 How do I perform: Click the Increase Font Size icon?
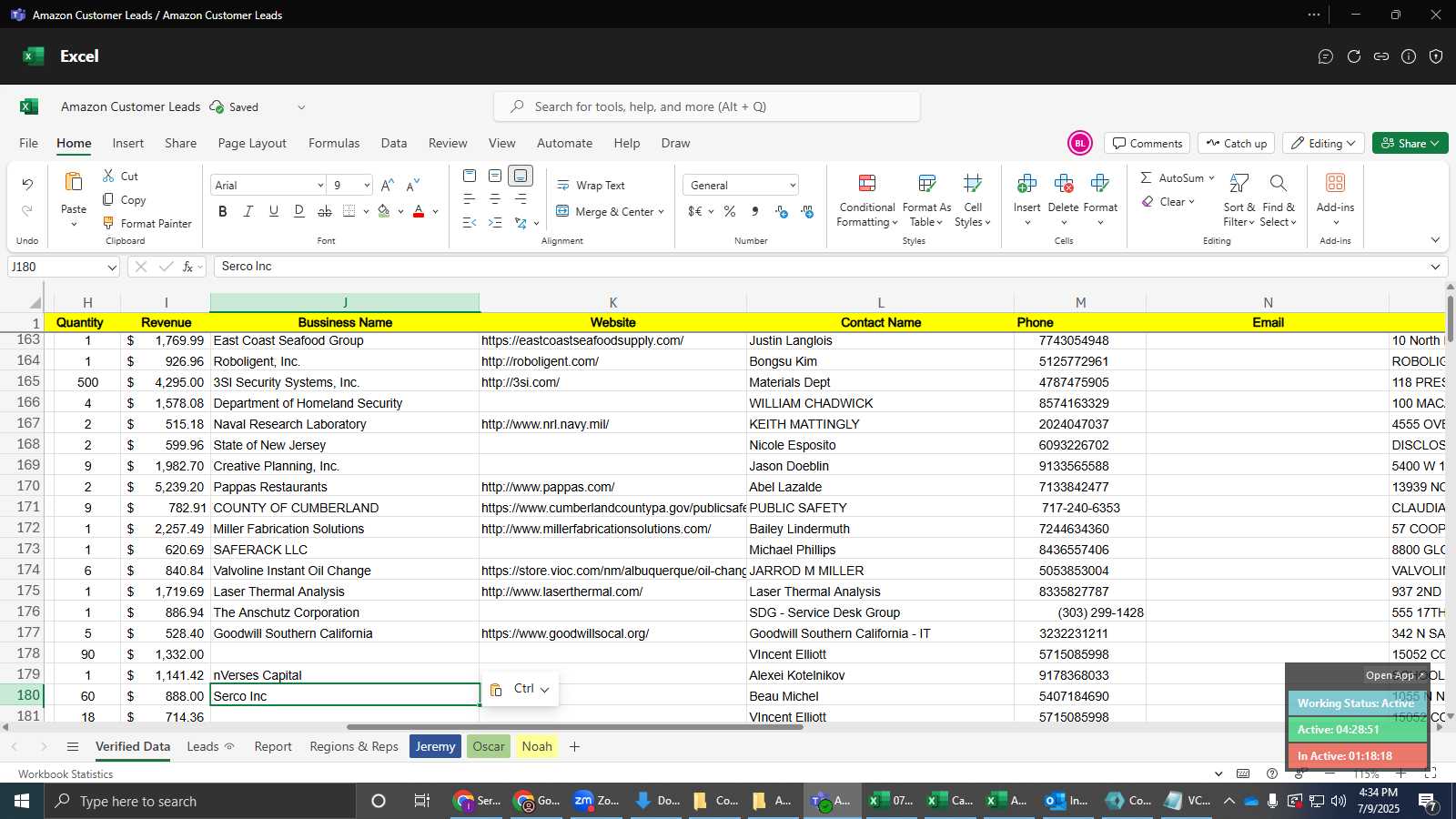[388, 185]
